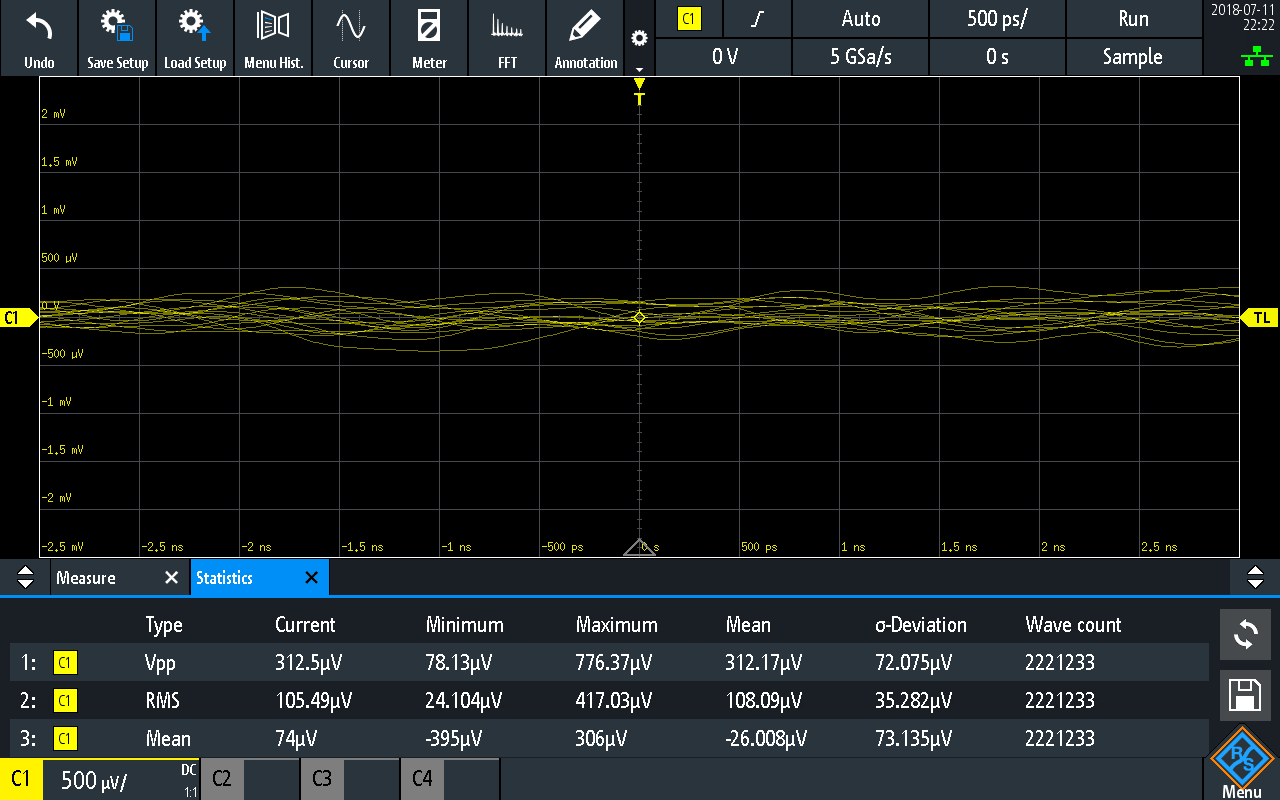Screen dimensions: 1280x800
Task: Open Load Setup from the toolbar
Action: pyautogui.click(x=195, y=38)
